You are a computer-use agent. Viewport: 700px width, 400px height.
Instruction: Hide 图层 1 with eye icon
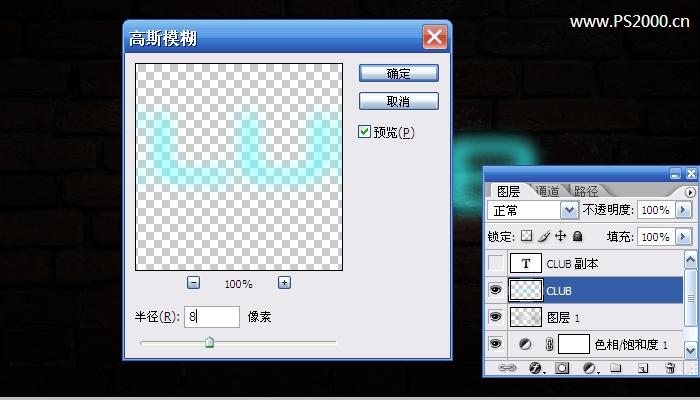(x=496, y=317)
